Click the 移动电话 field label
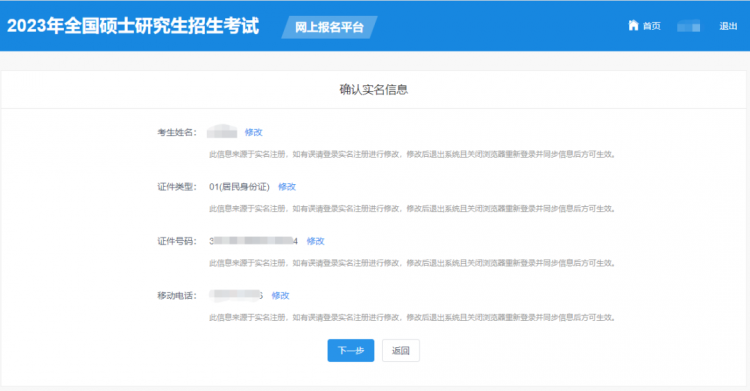This screenshot has width=750, height=391. point(177,296)
